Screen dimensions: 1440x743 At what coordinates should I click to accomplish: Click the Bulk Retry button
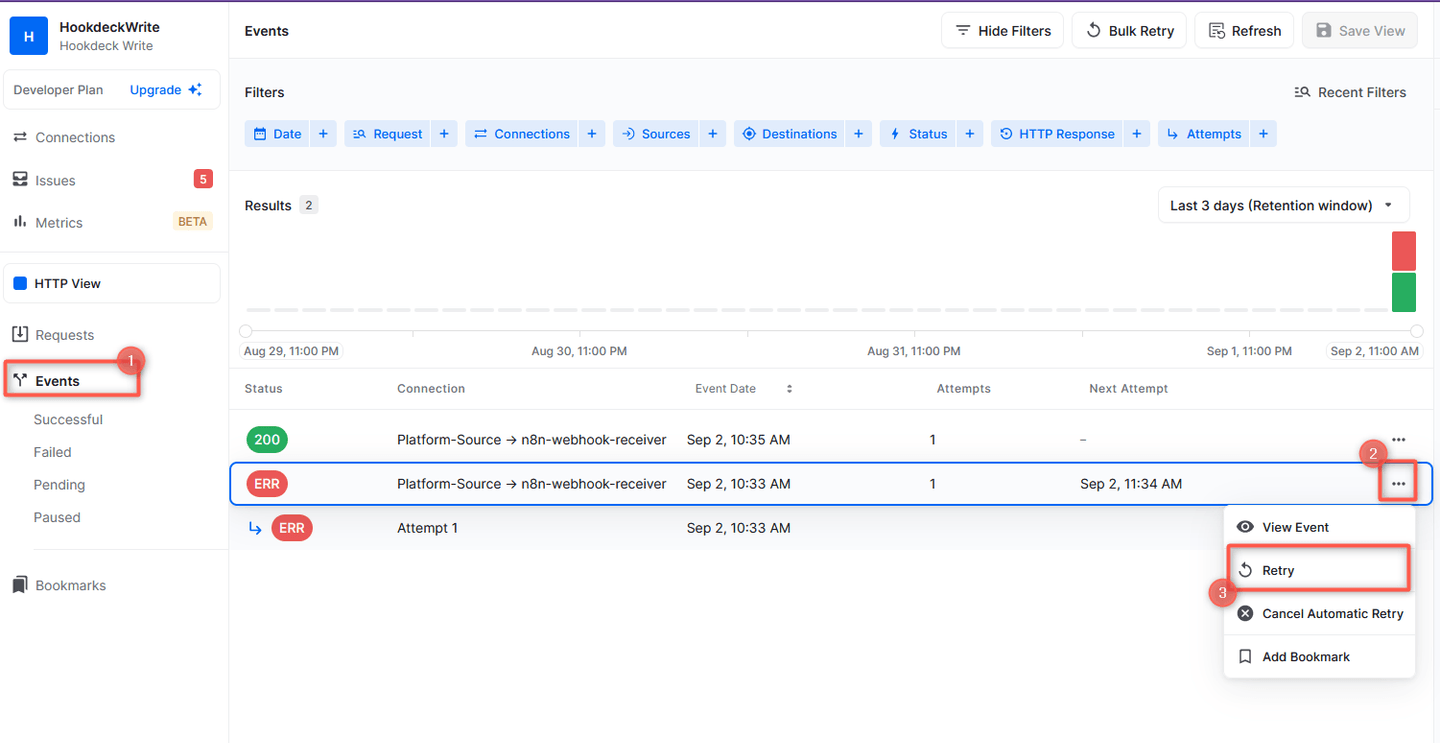point(1129,30)
